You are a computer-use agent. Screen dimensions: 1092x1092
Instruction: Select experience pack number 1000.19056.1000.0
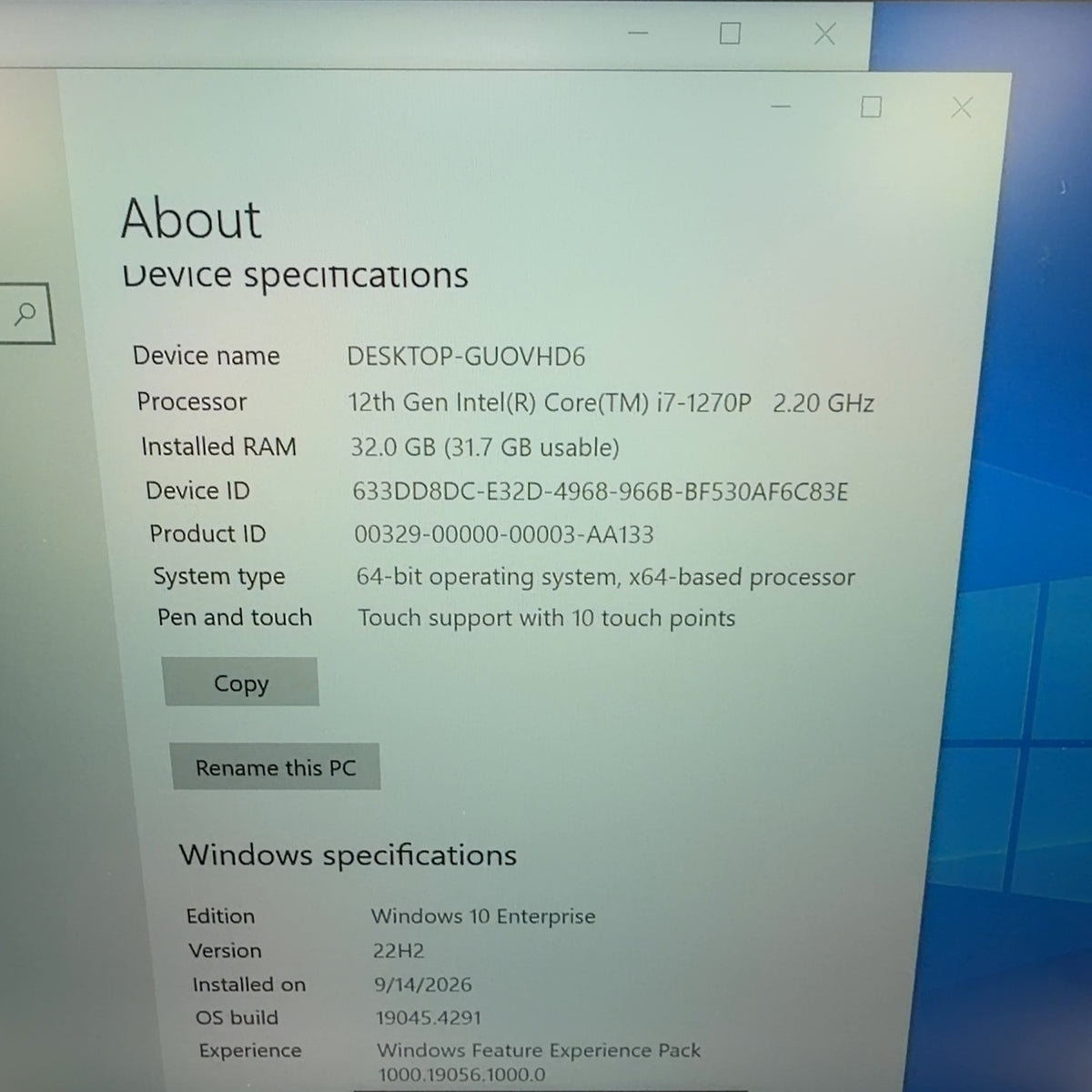[x=462, y=1075]
